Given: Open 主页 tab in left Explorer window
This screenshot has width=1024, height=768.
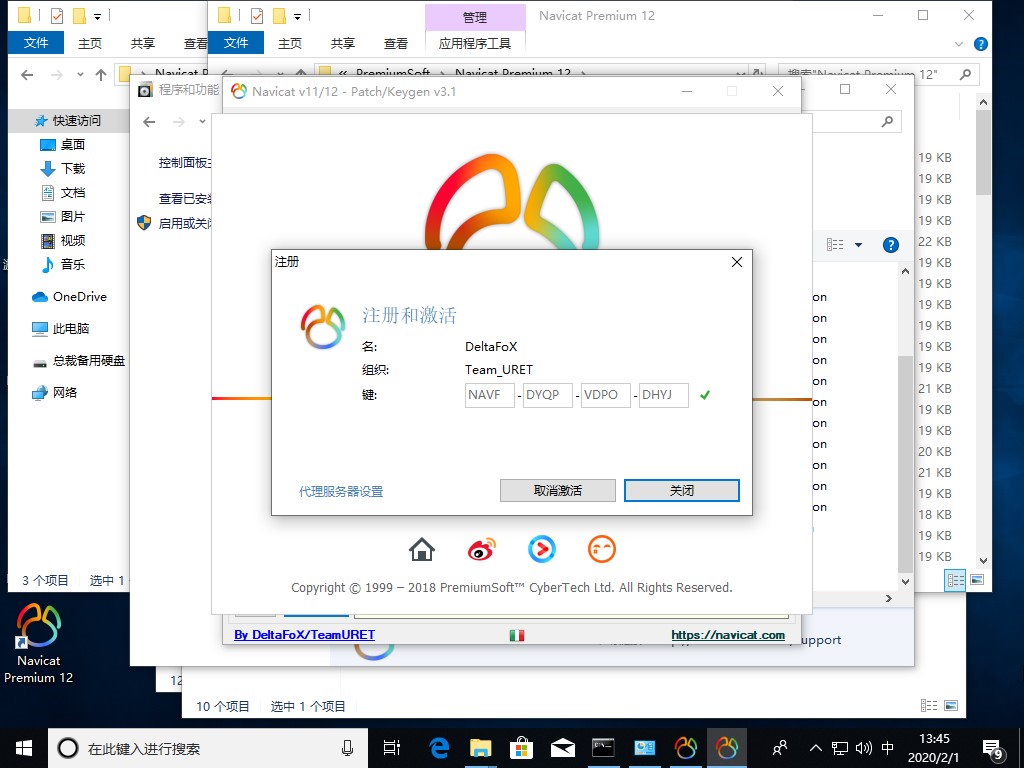Looking at the screenshot, I should click(x=90, y=43).
